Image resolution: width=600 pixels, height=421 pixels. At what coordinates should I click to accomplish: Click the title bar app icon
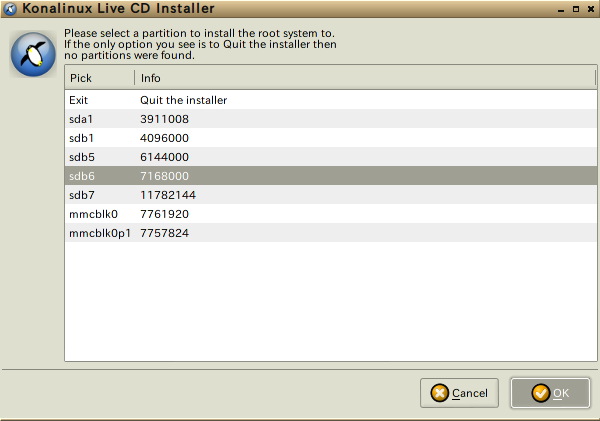(x=10, y=9)
